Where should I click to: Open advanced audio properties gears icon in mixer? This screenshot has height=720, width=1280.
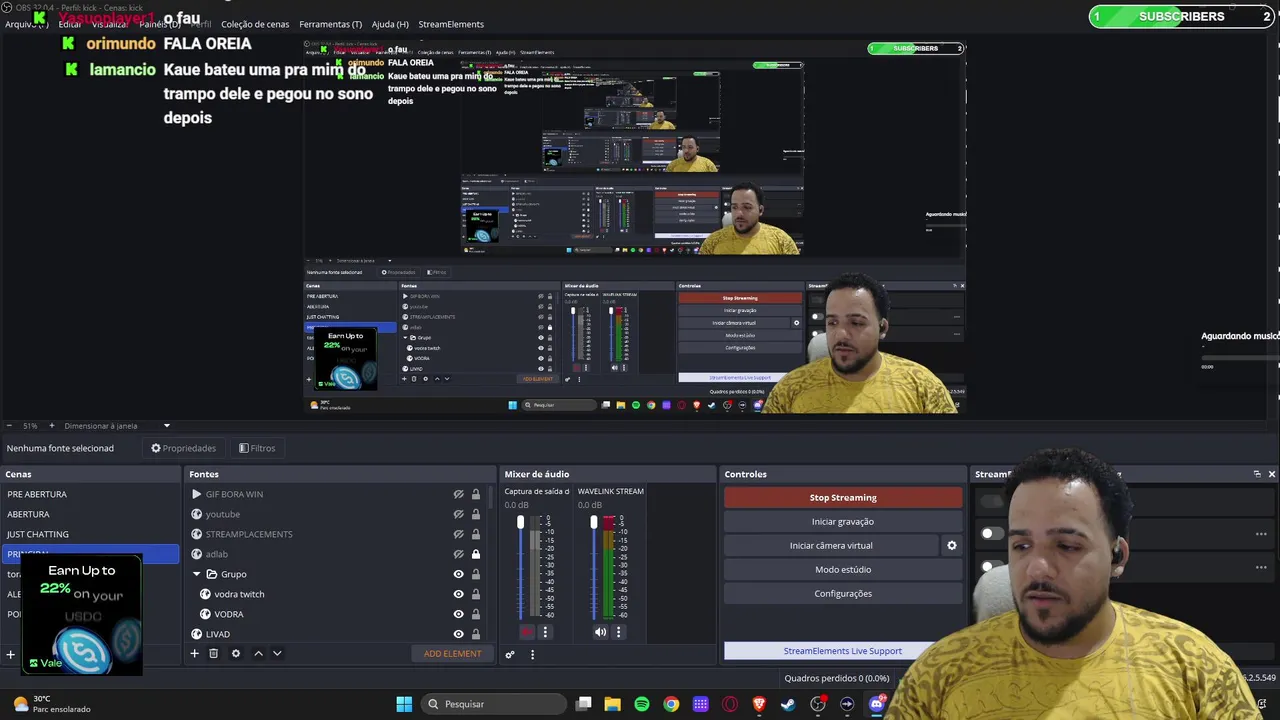510,655
